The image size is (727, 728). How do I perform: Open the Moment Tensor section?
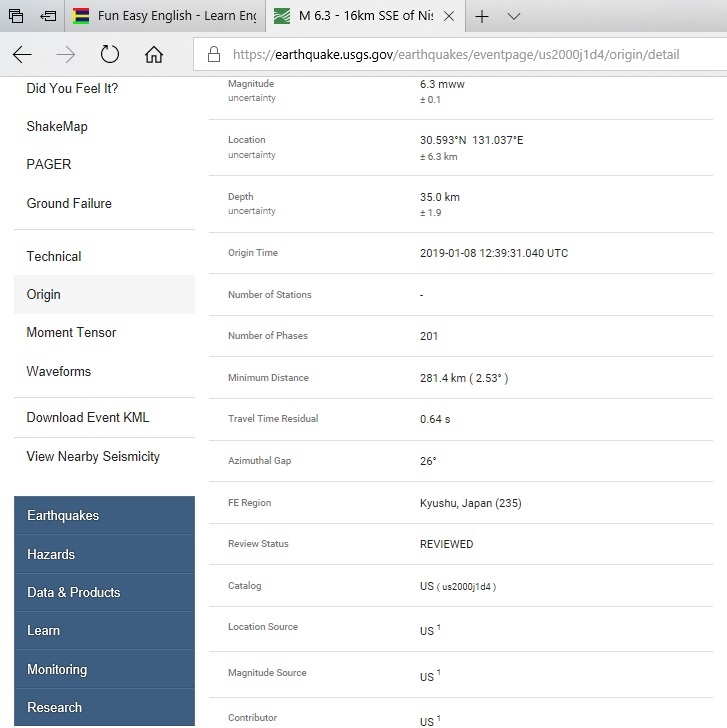[x=71, y=333]
